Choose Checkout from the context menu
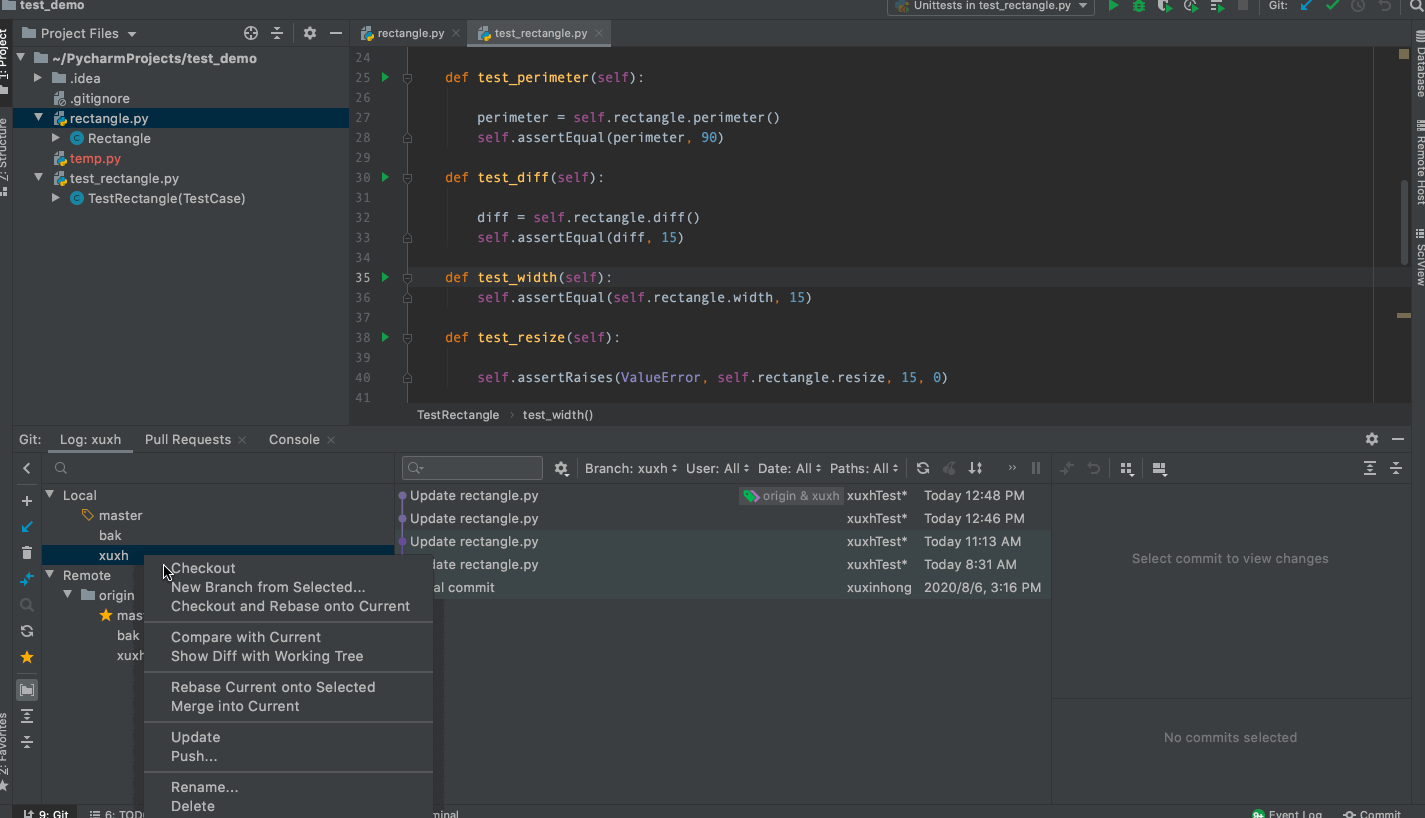1425x818 pixels. [x=203, y=568]
